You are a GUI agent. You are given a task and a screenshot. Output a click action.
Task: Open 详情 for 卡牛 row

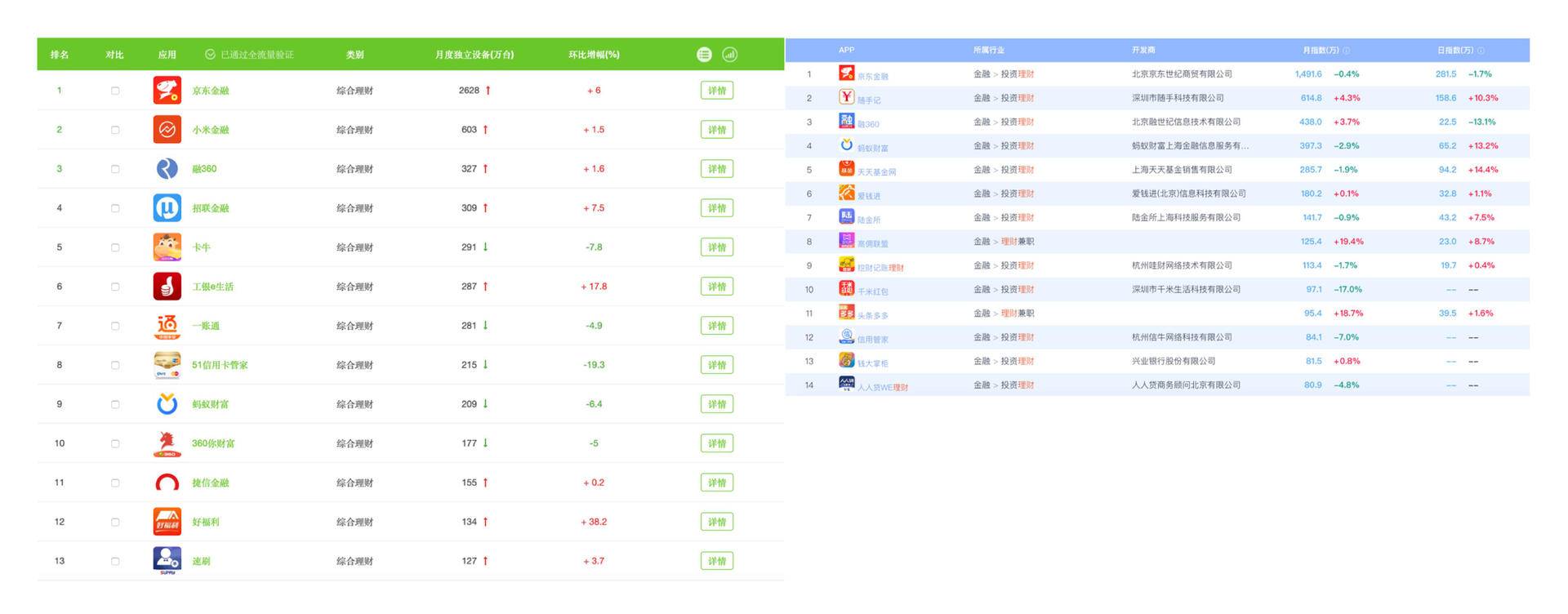[717, 247]
